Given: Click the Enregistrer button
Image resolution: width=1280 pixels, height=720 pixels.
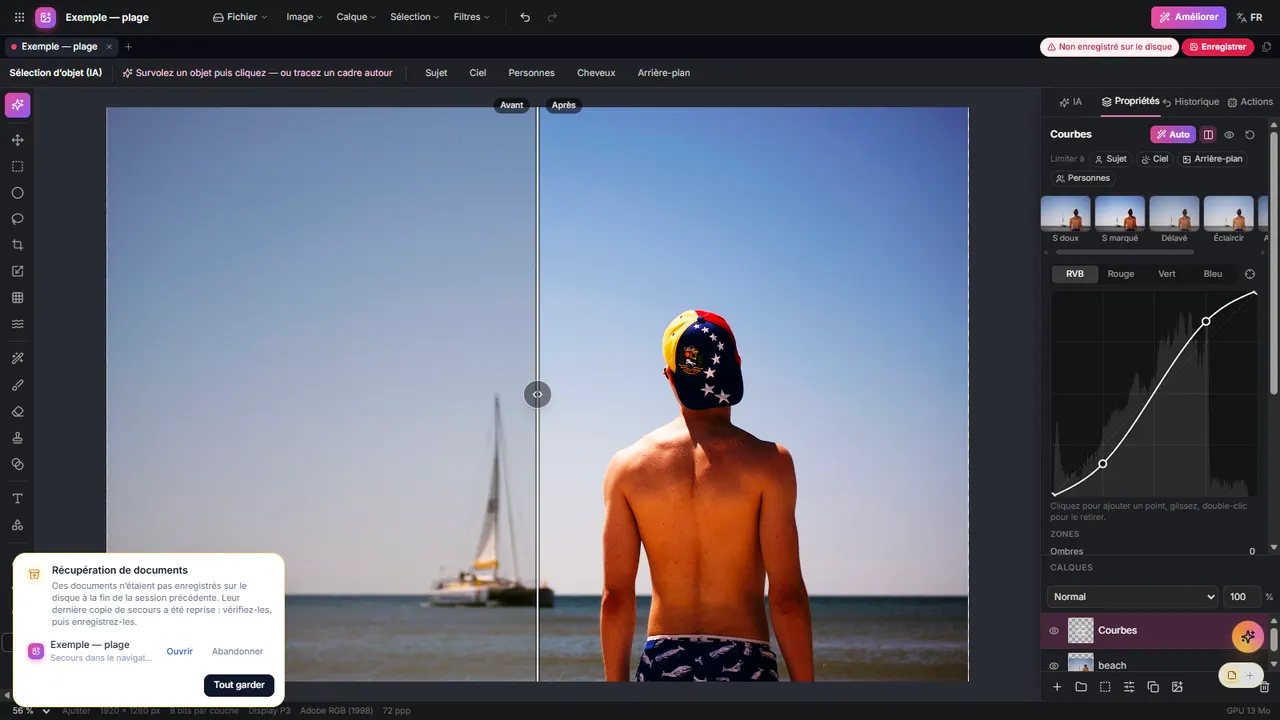Looking at the screenshot, I should point(1217,47).
